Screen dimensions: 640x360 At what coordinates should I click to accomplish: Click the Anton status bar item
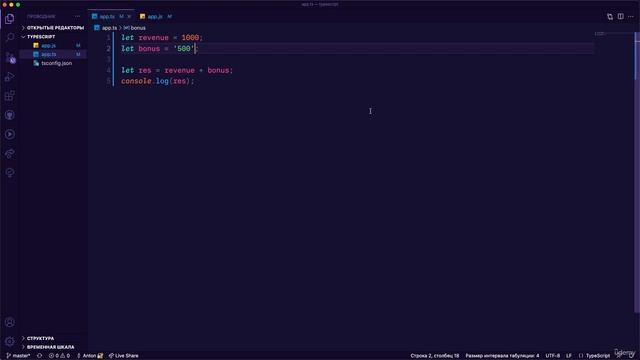click(90, 356)
